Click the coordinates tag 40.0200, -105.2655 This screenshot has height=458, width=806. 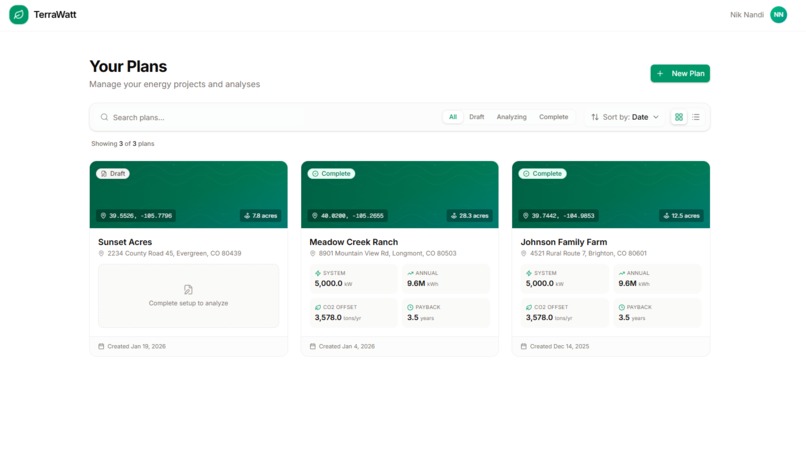click(348, 216)
